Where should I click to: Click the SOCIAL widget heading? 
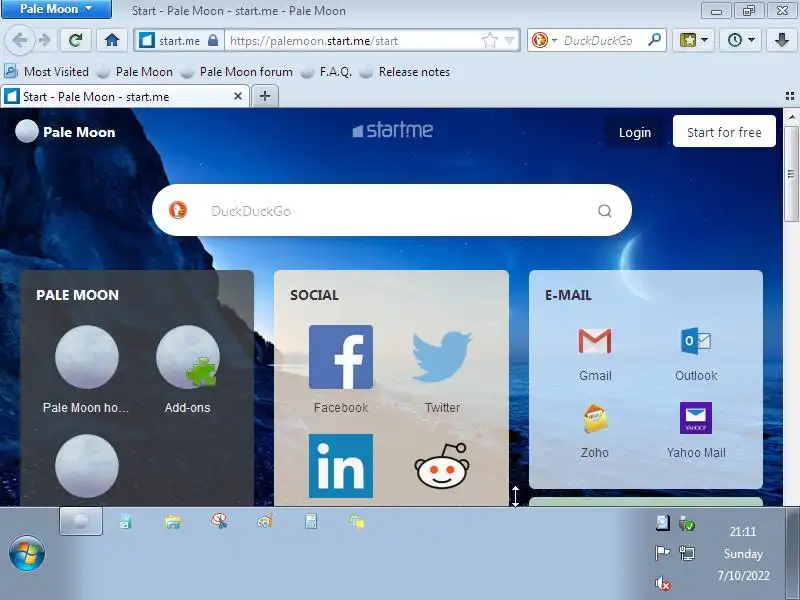[314, 295]
